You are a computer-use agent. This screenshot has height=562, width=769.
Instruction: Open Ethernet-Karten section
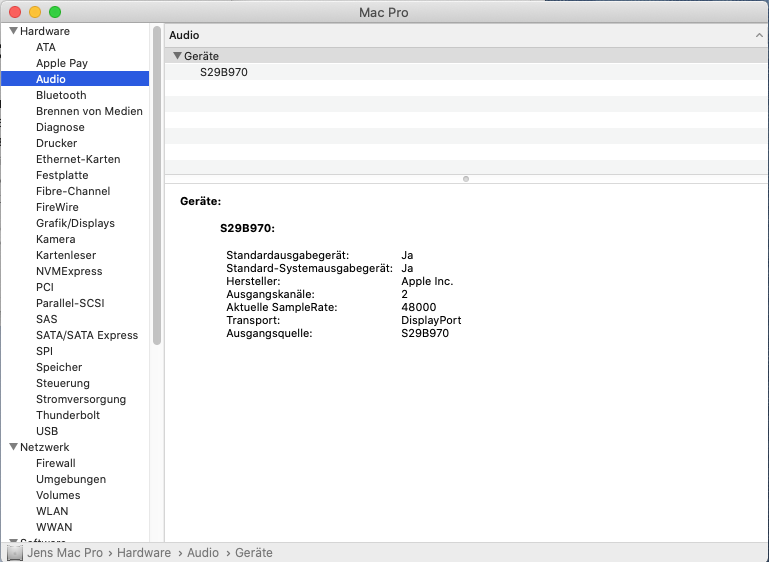78,159
